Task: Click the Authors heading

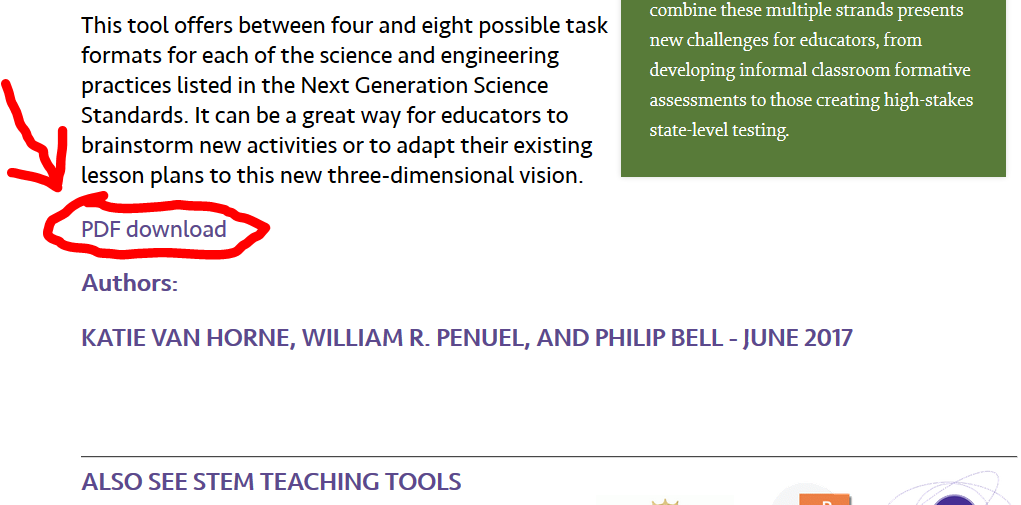Action: pyautogui.click(x=130, y=283)
